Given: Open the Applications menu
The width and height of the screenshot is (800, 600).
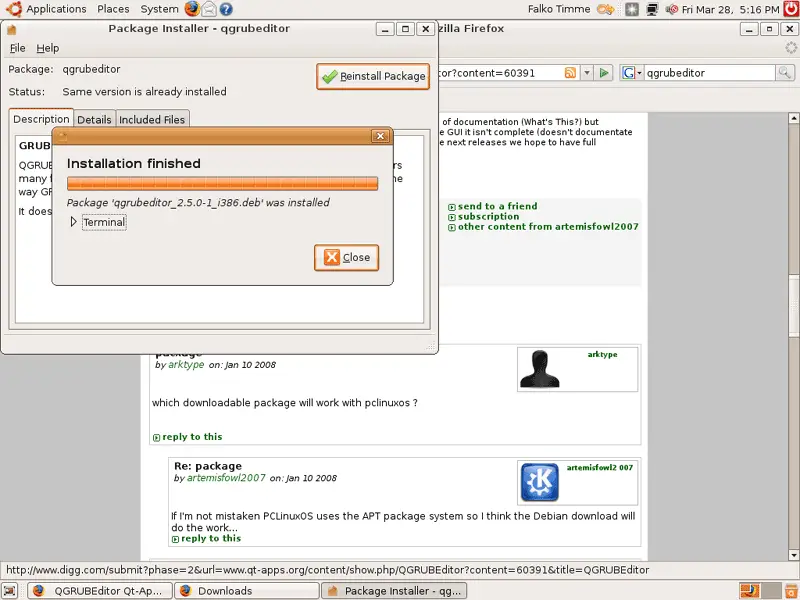Looking at the screenshot, I should tap(56, 9).
